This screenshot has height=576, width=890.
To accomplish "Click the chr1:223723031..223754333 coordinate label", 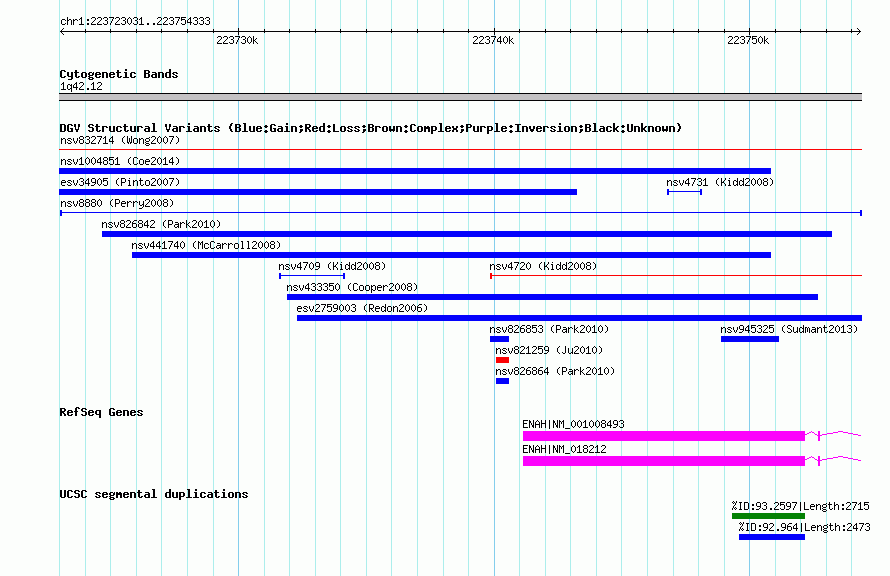I will (x=135, y=21).
